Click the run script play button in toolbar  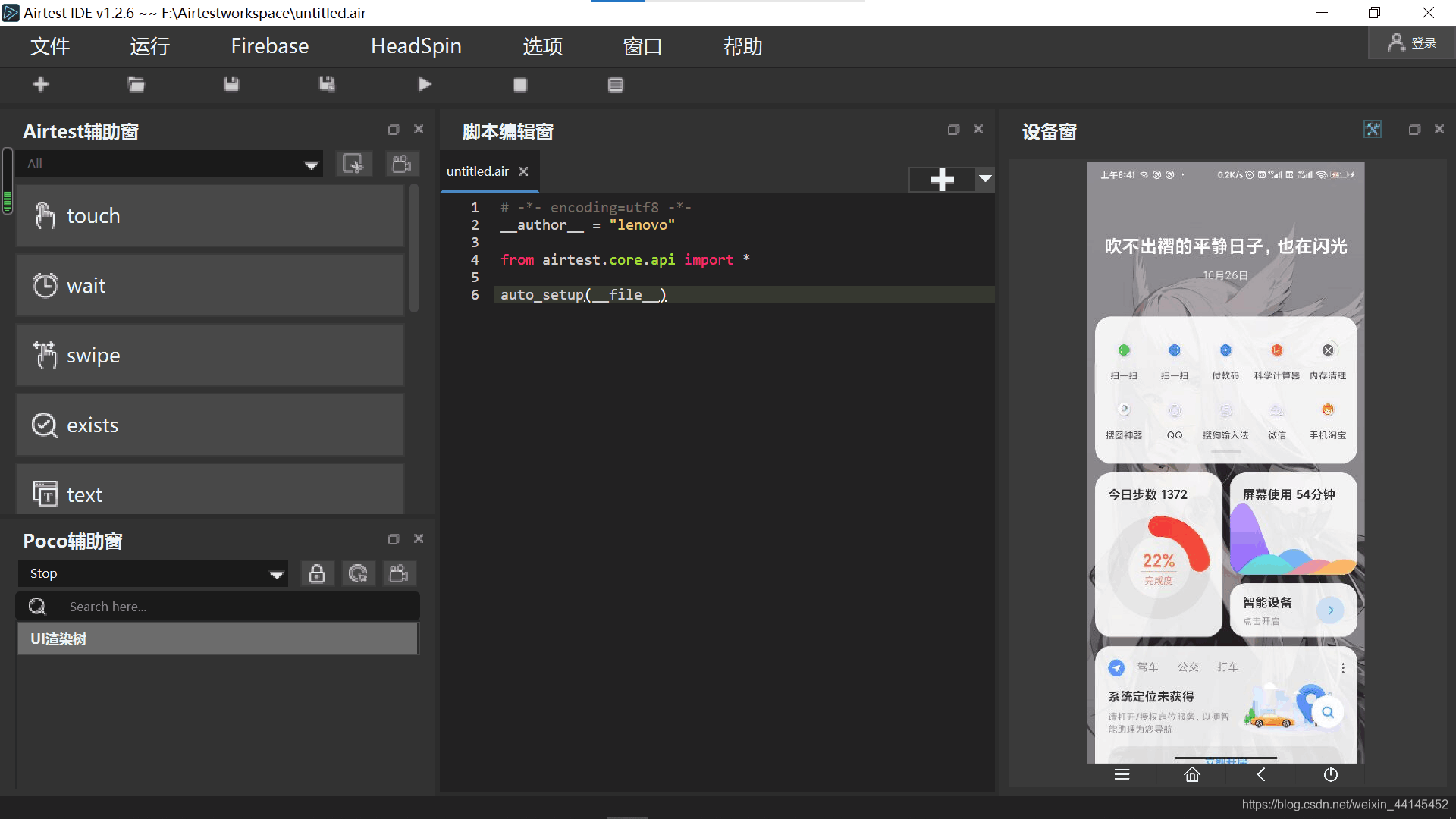(x=424, y=84)
